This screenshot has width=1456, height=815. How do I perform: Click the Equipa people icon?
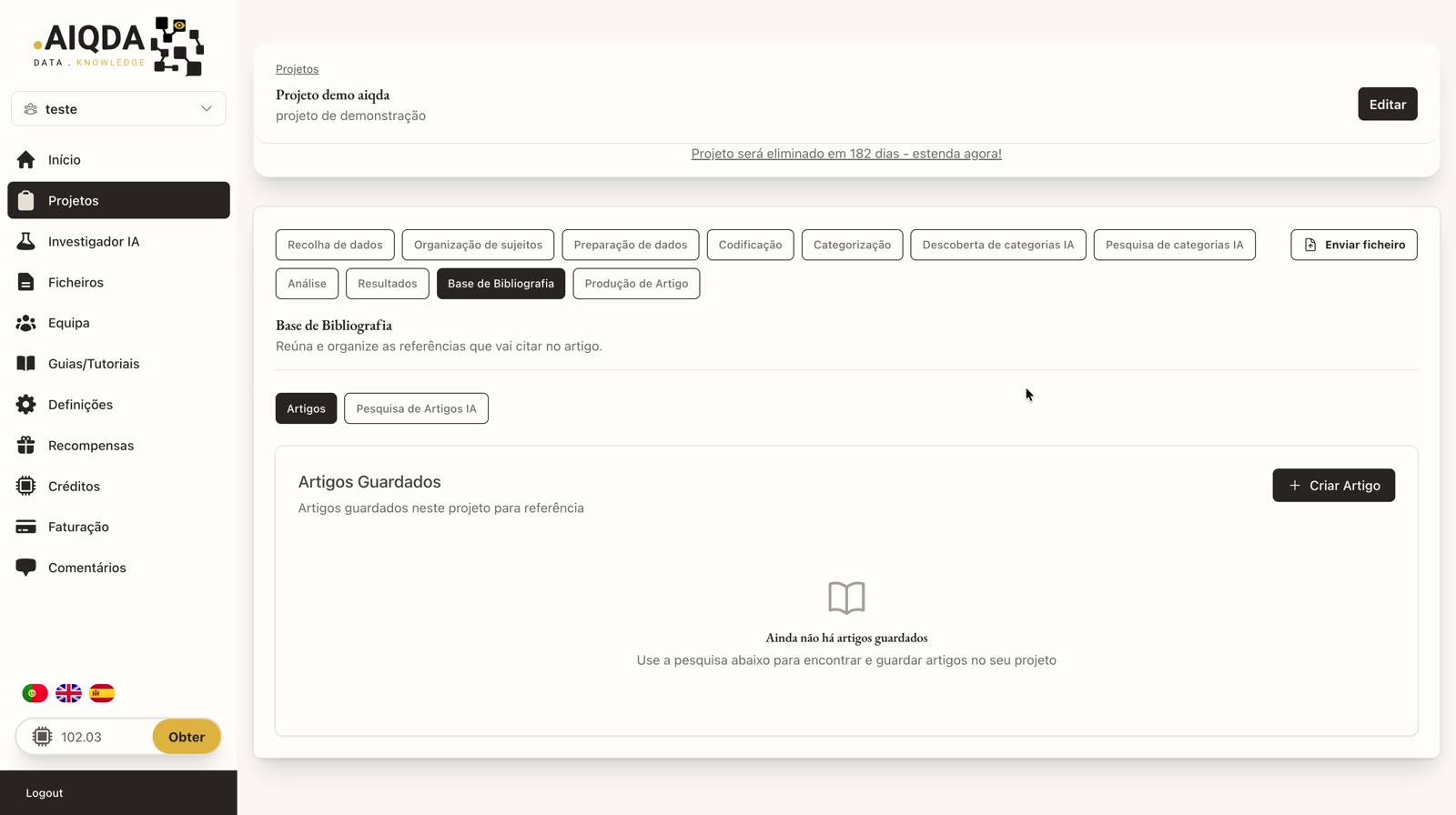(x=25, y=323)
